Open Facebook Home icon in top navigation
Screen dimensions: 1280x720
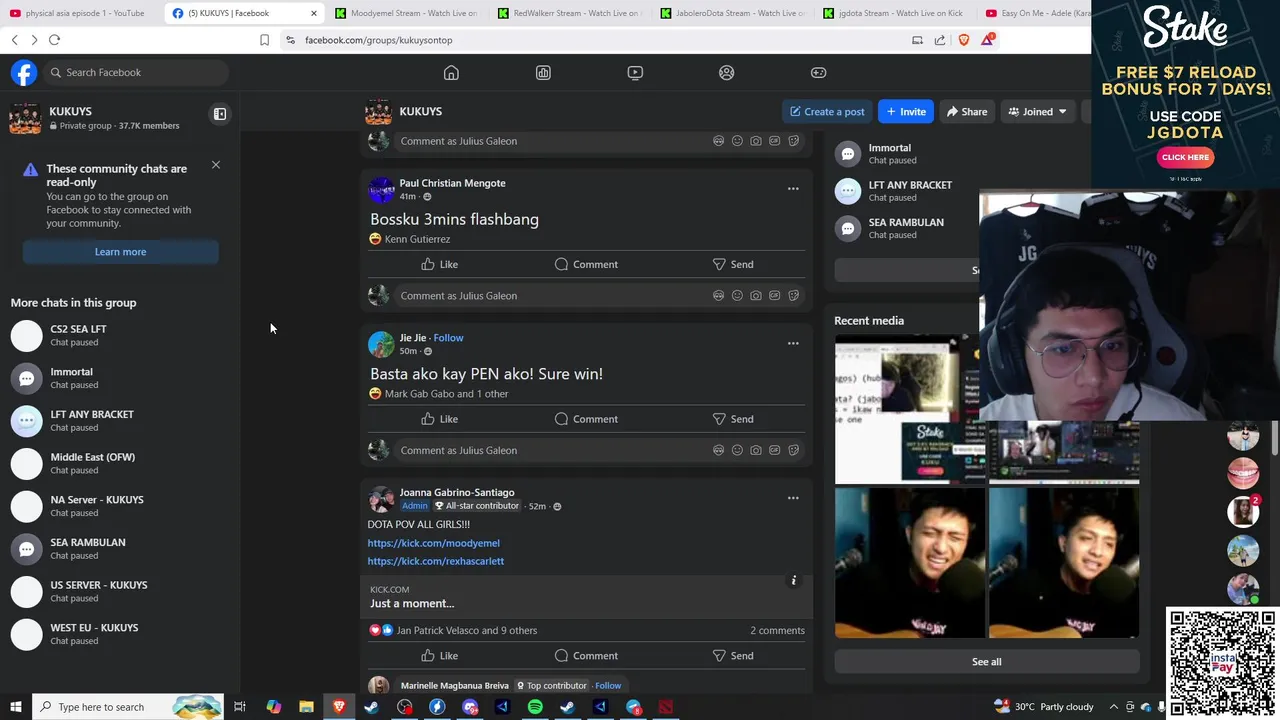(451, 72)
